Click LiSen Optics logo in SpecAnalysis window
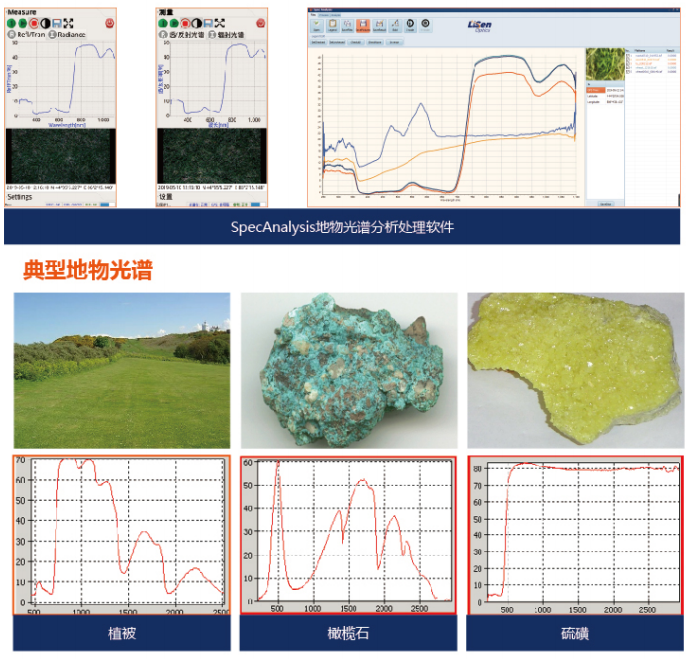This screenshot has width=697, height=659. coord(480,26)
